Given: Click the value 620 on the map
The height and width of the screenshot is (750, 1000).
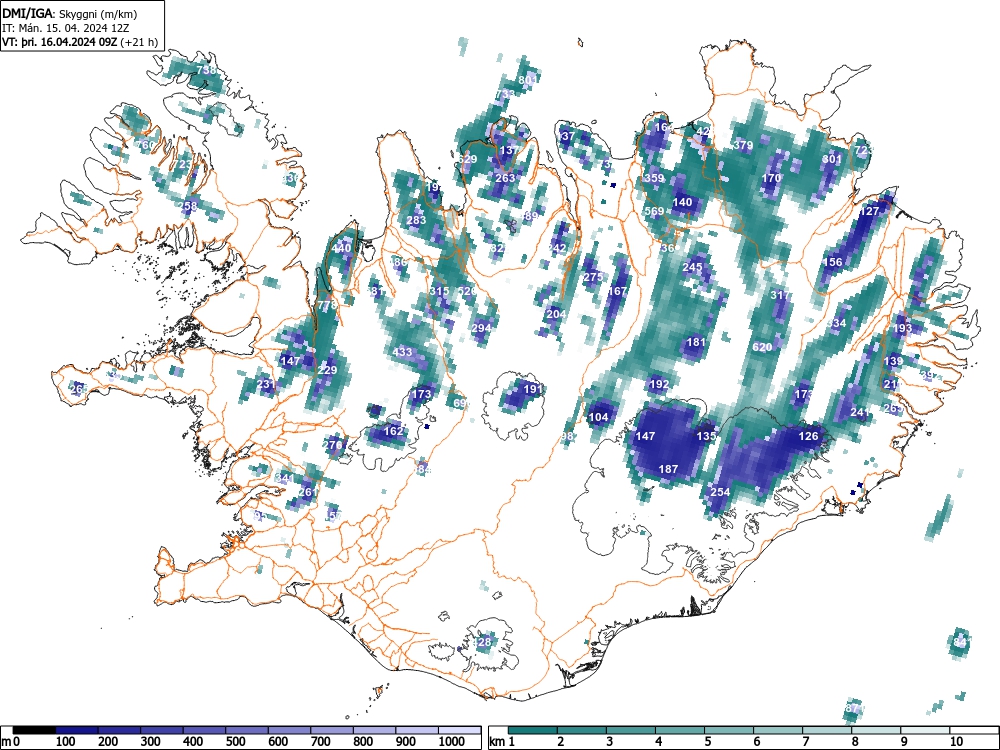Looking at the screenshot, I should click(x=762, y=348).
